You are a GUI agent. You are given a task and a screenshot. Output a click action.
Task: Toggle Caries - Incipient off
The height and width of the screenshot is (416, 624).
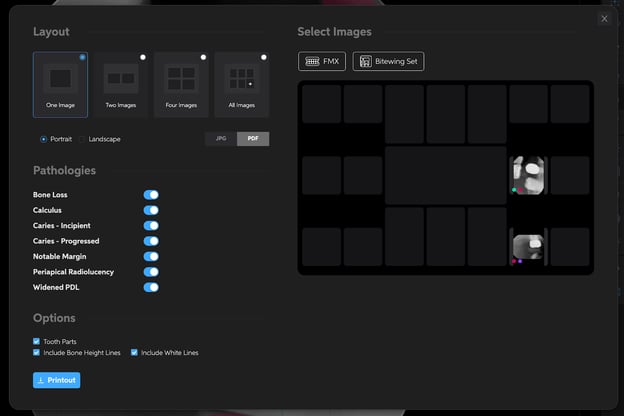tap(151, 226)
